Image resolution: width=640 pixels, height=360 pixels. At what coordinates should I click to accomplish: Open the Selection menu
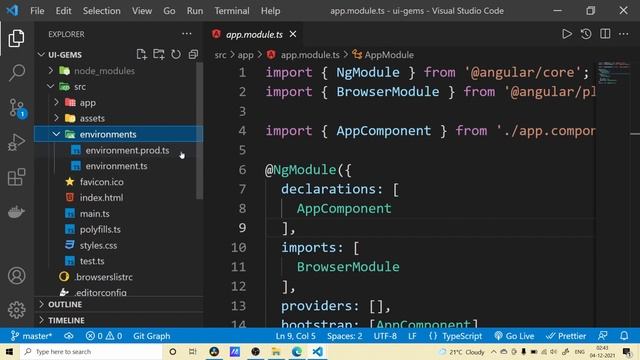click(x=101, y=11)
